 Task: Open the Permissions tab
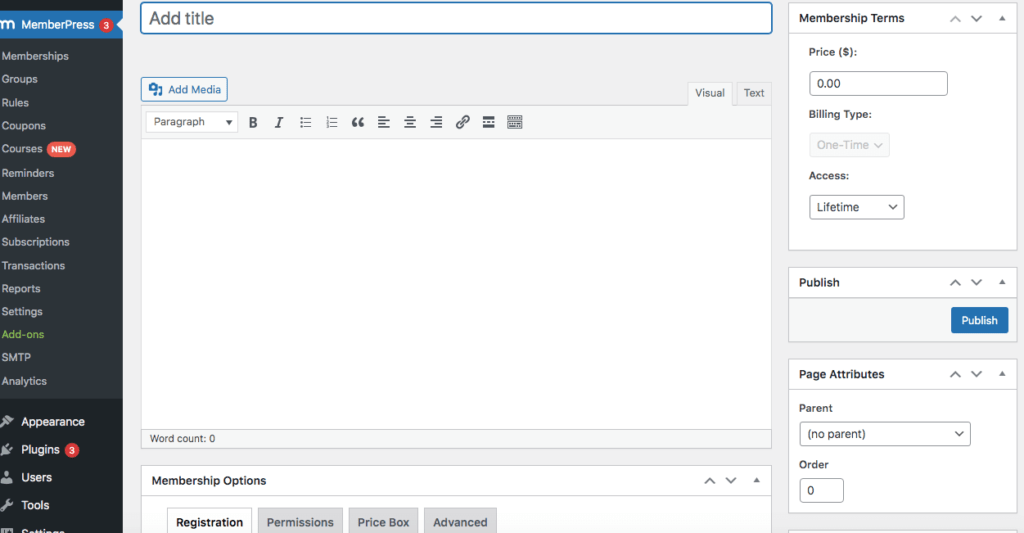(x=300, y=522)
